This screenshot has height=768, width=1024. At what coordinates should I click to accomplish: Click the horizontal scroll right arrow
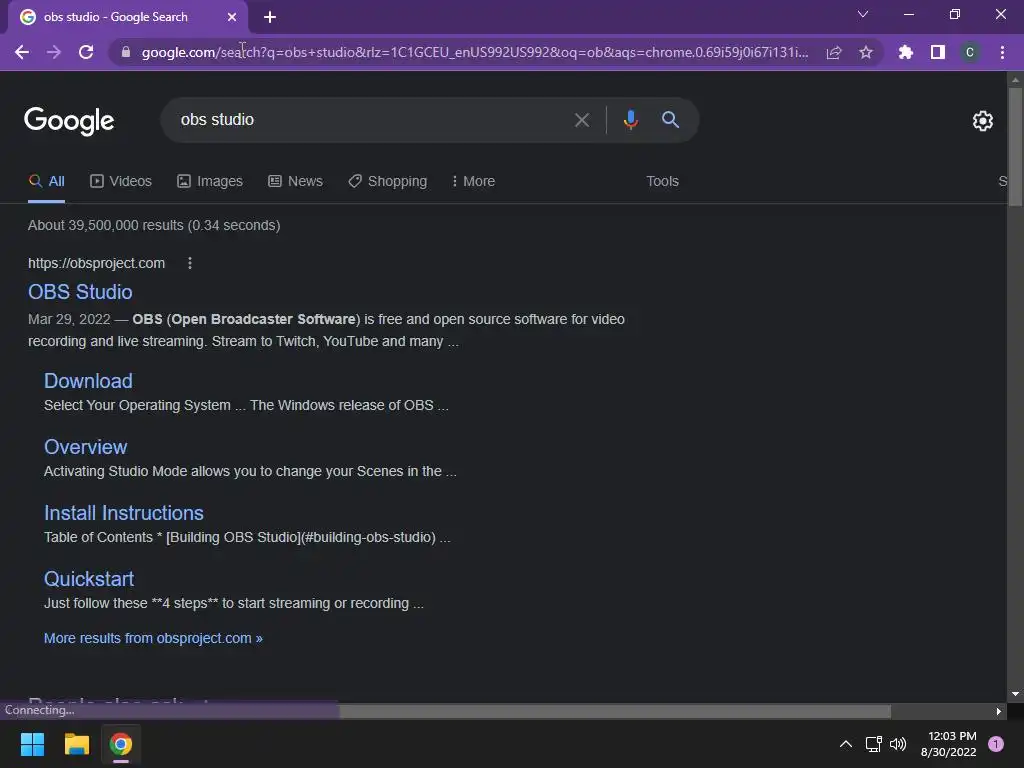[x=998, y=711]
